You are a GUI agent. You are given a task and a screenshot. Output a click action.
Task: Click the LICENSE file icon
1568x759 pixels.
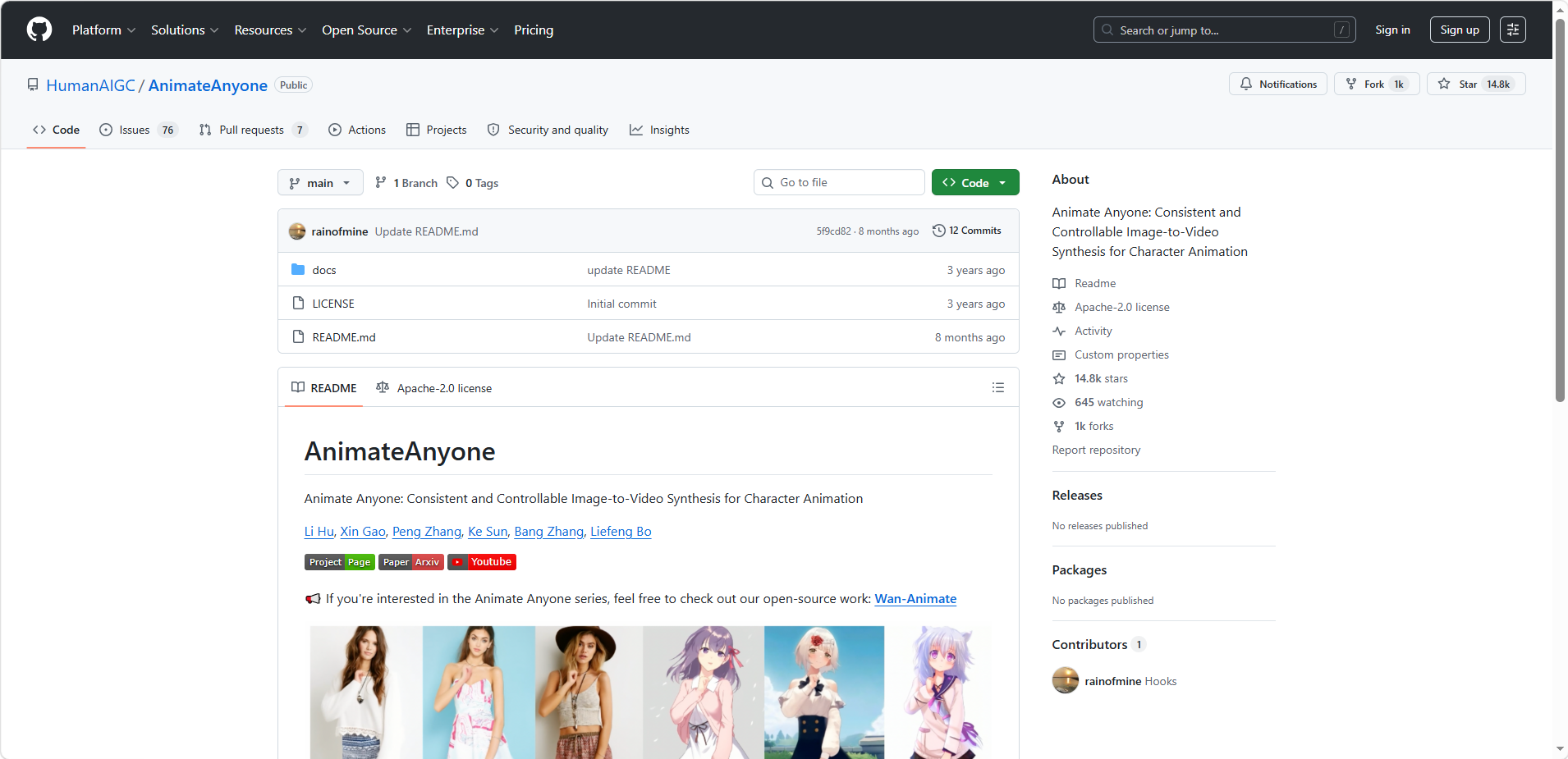298,304
